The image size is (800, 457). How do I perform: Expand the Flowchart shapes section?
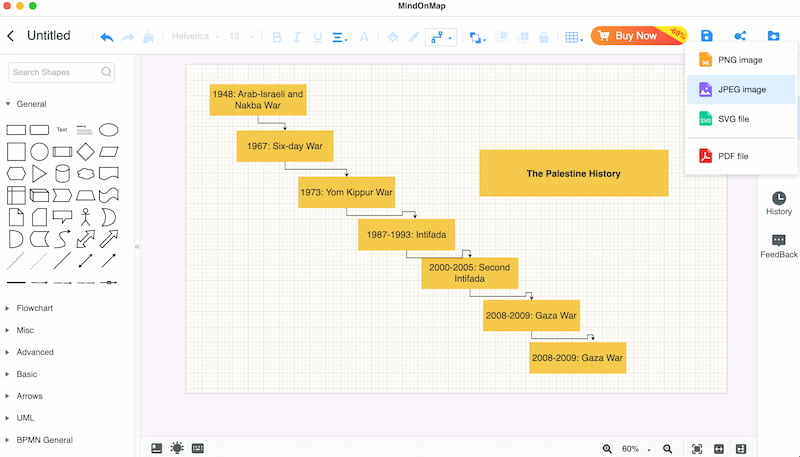(29, 308)
